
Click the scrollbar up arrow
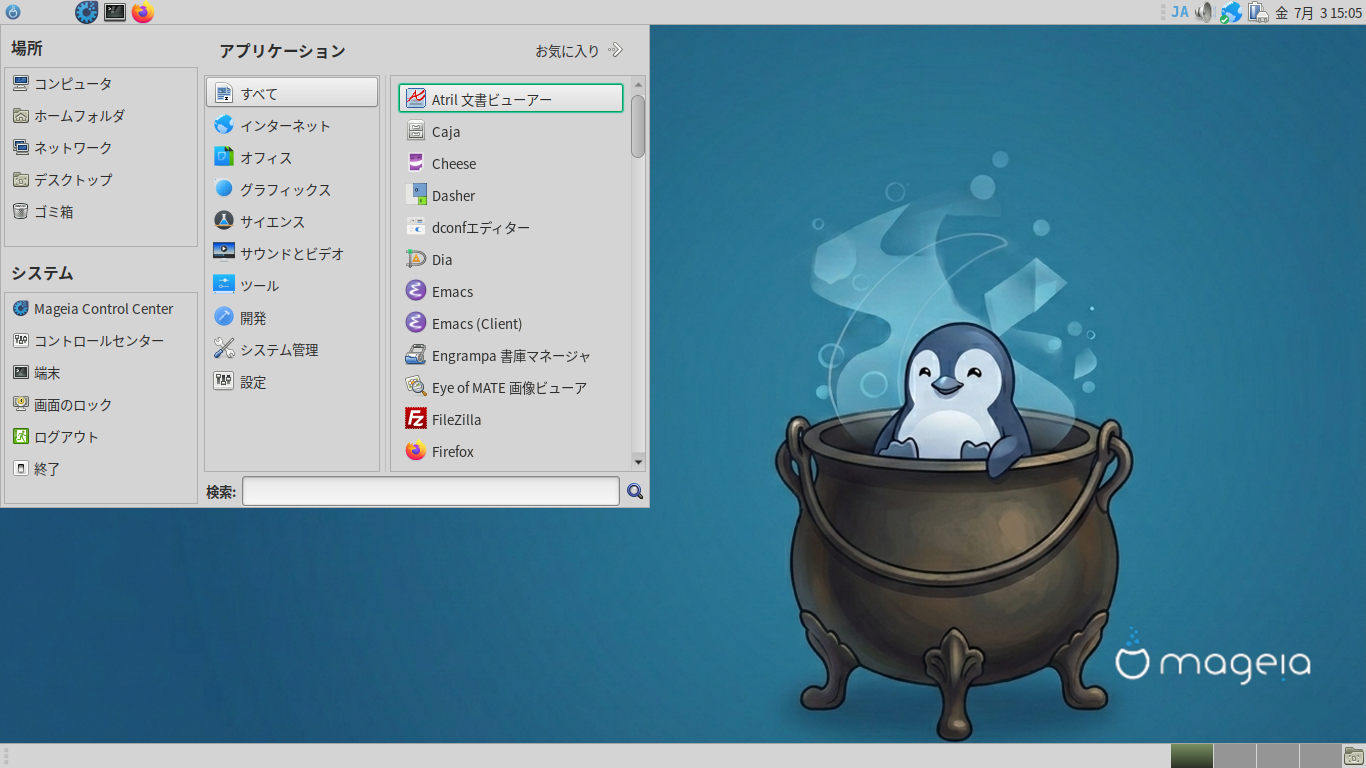coord(638,84)
